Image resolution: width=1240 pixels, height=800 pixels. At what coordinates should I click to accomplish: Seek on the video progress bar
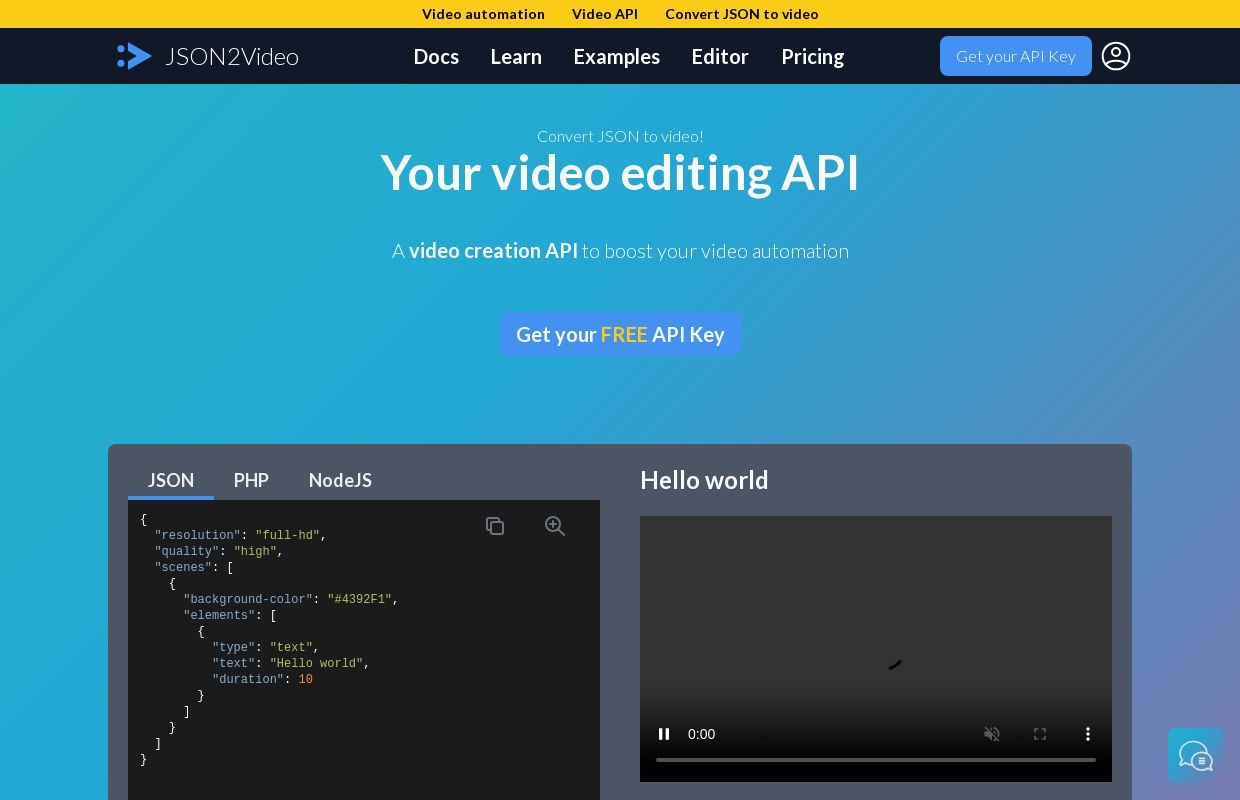point(876,760)
